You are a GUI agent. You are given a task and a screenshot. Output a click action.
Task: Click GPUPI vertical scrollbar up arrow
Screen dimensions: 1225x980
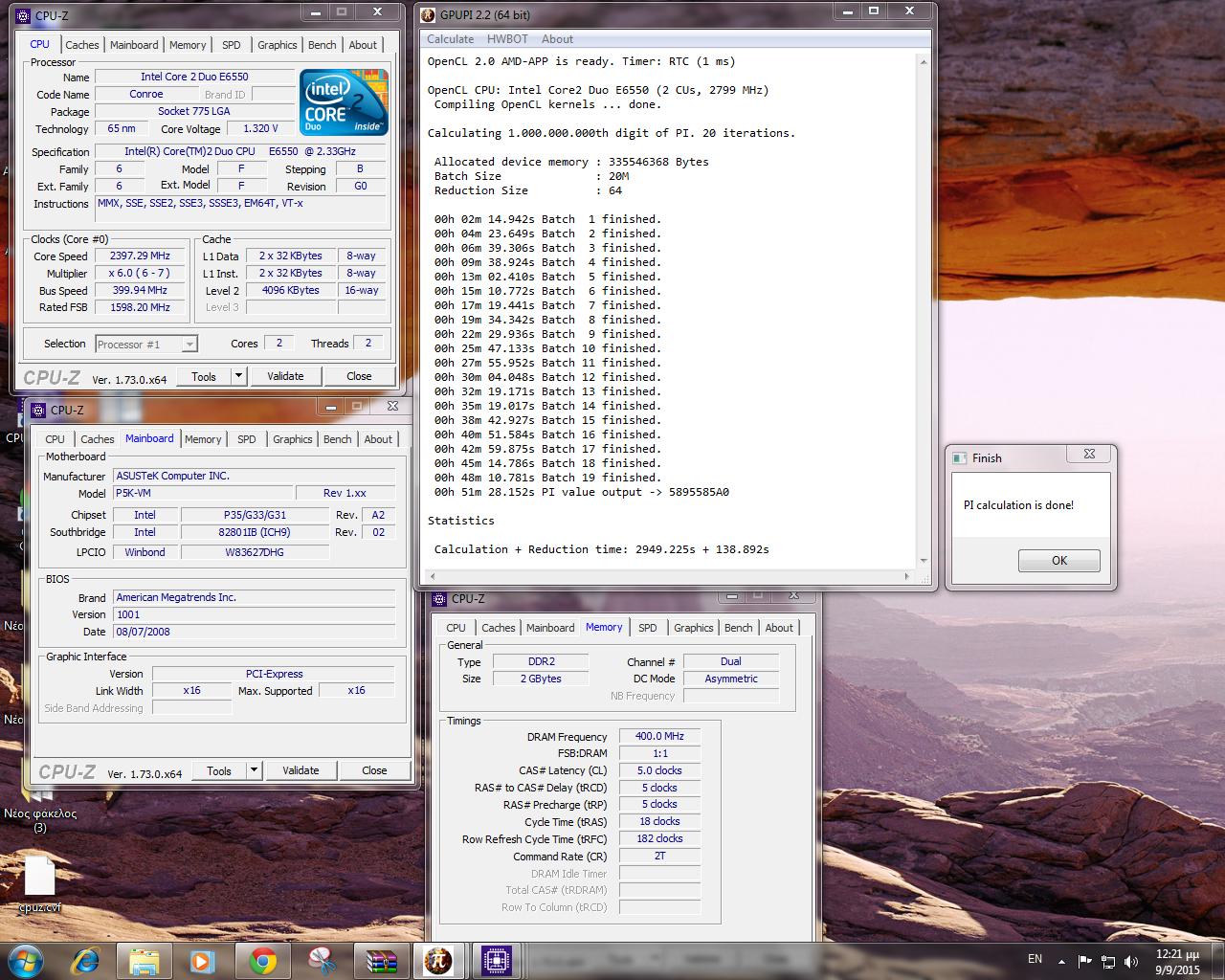924,62
